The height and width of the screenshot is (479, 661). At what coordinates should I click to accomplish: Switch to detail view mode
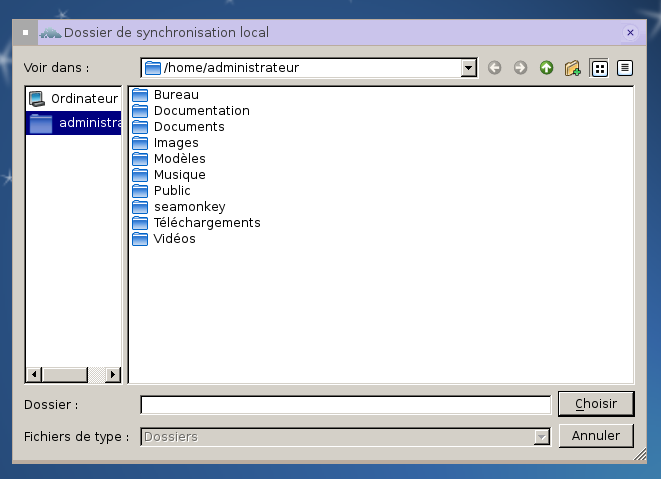[x=625, y=68]
